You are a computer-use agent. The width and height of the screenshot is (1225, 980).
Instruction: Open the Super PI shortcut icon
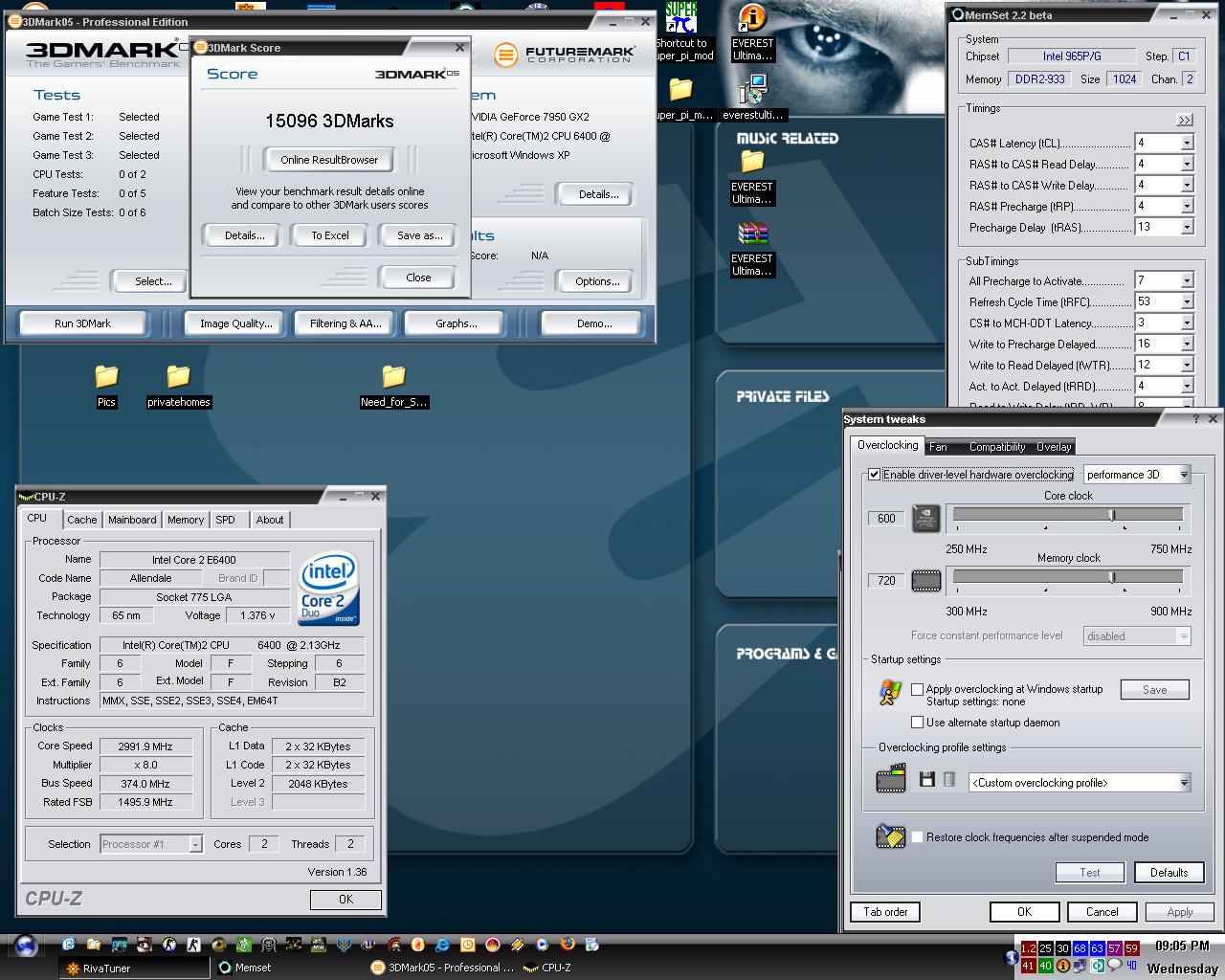point(681,19)
